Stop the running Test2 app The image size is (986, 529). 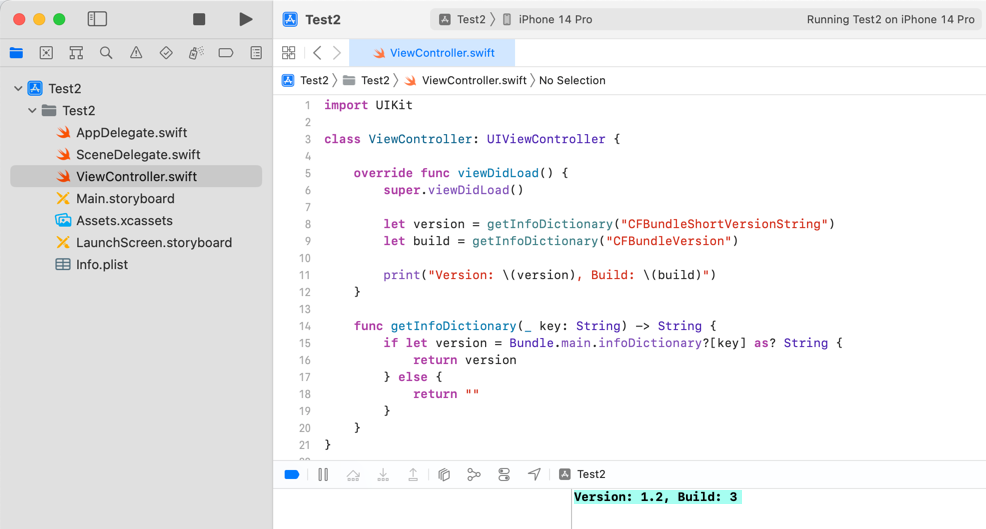click(x=199, y=19)
